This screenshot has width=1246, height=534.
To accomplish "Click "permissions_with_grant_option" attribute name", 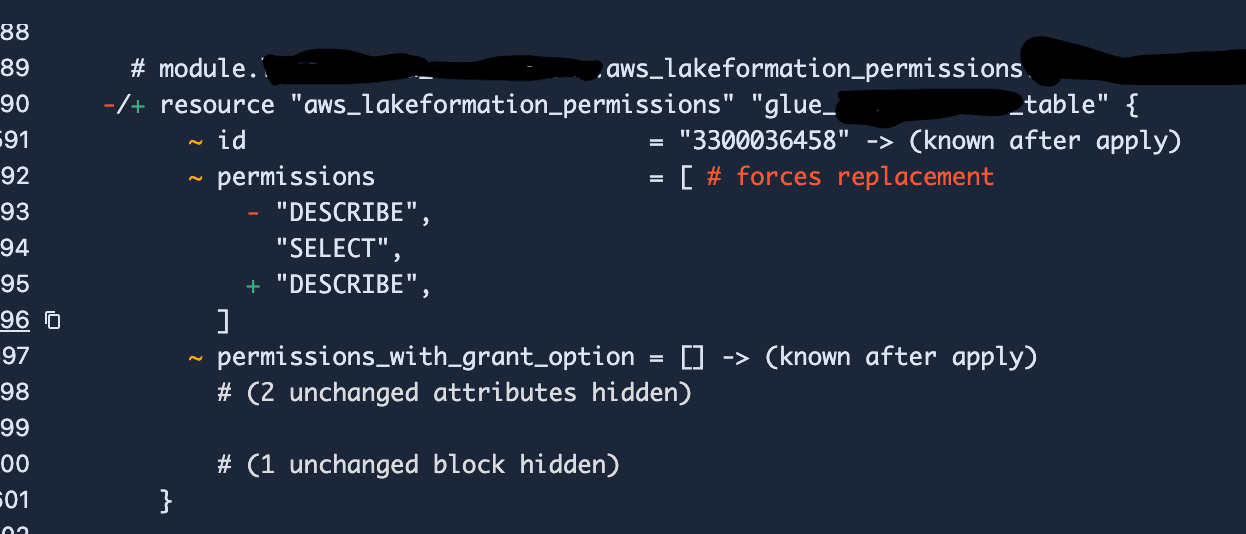I will point(425,357).
